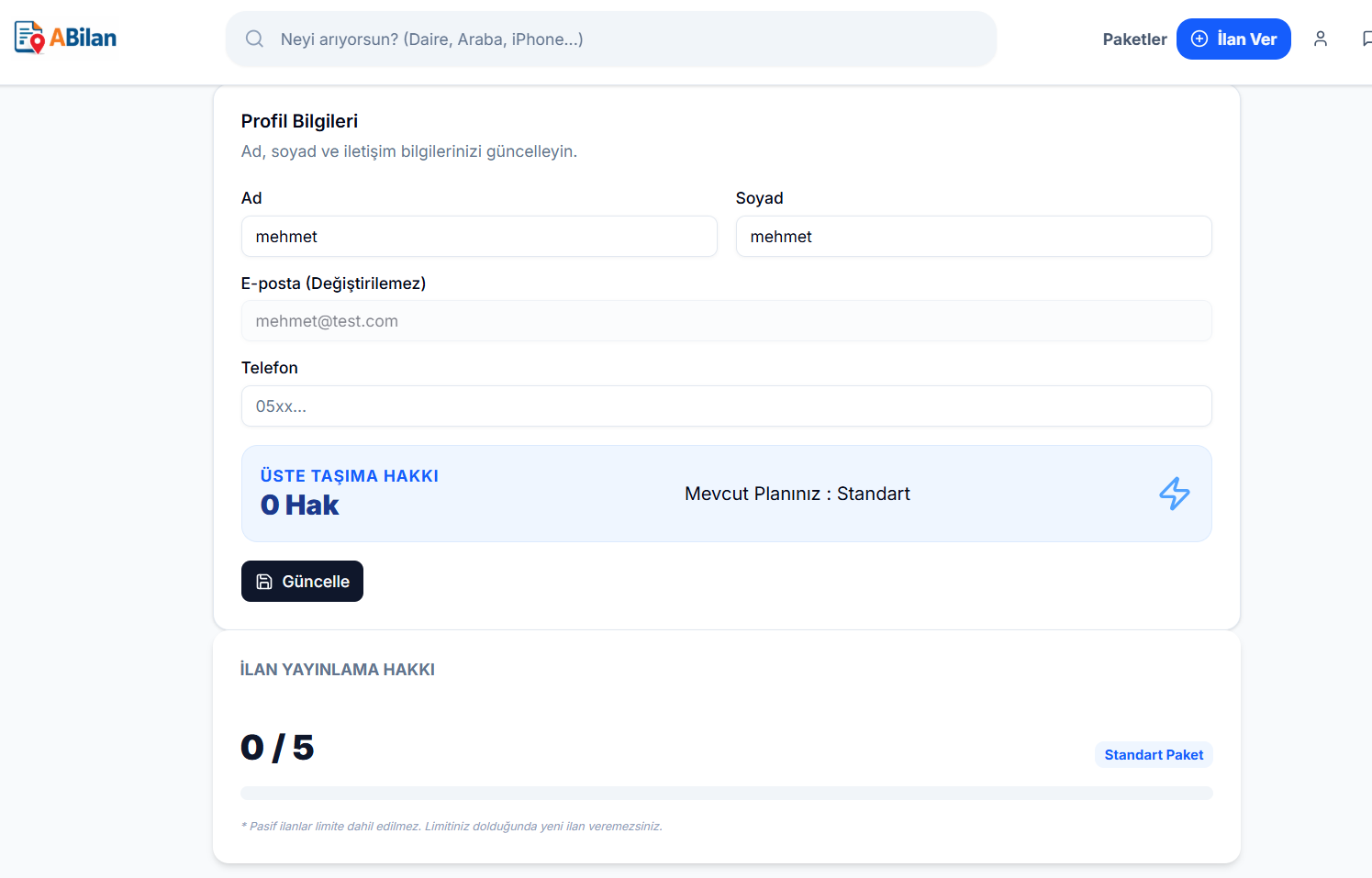Click the disabled E-posta field
The width and height of the screenshot is (1372, 878).
pos(725,321)
